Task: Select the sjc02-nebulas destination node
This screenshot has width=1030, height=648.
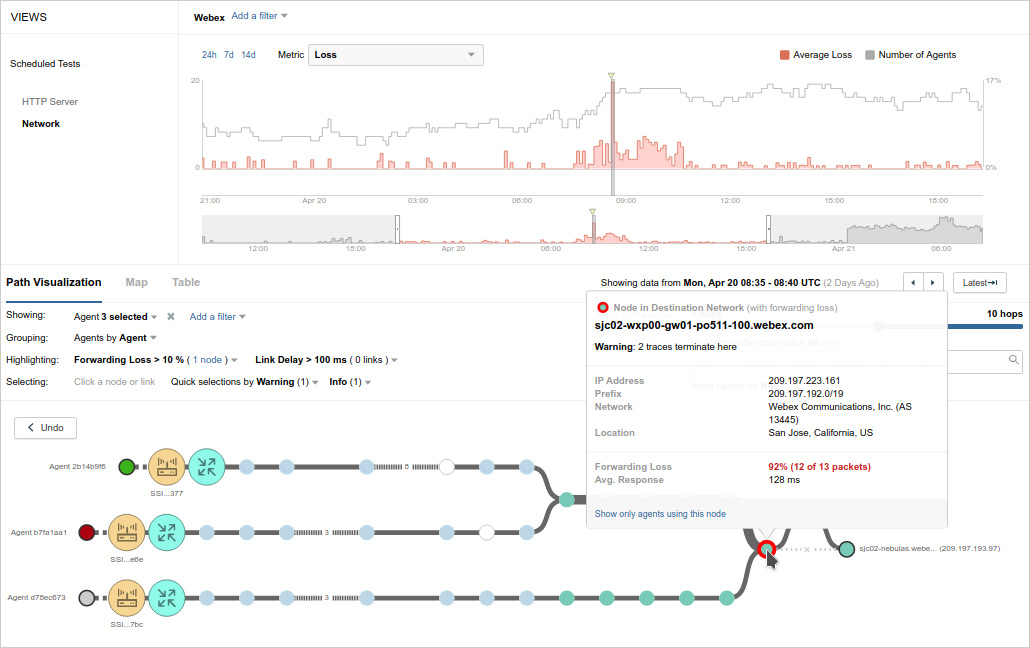Action: (x=847, y=548)
